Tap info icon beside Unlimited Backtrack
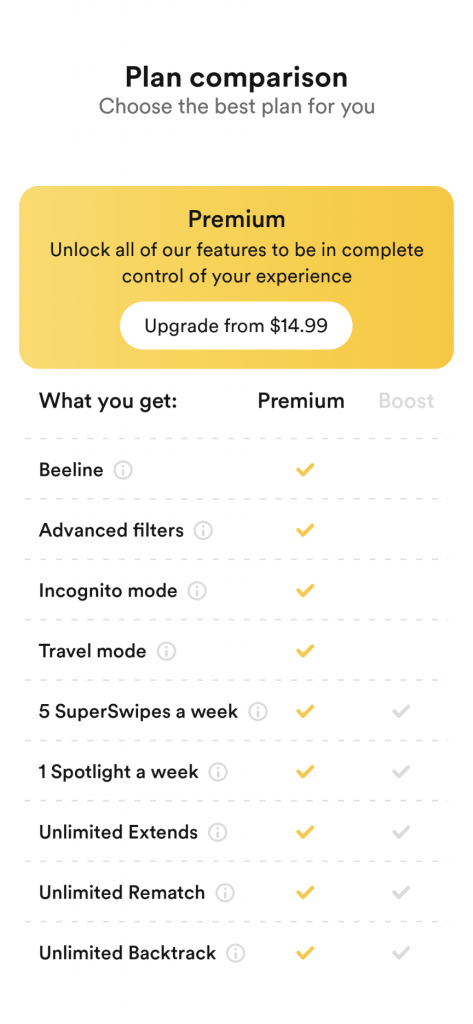473x1024 pixels. coord(236,953)
